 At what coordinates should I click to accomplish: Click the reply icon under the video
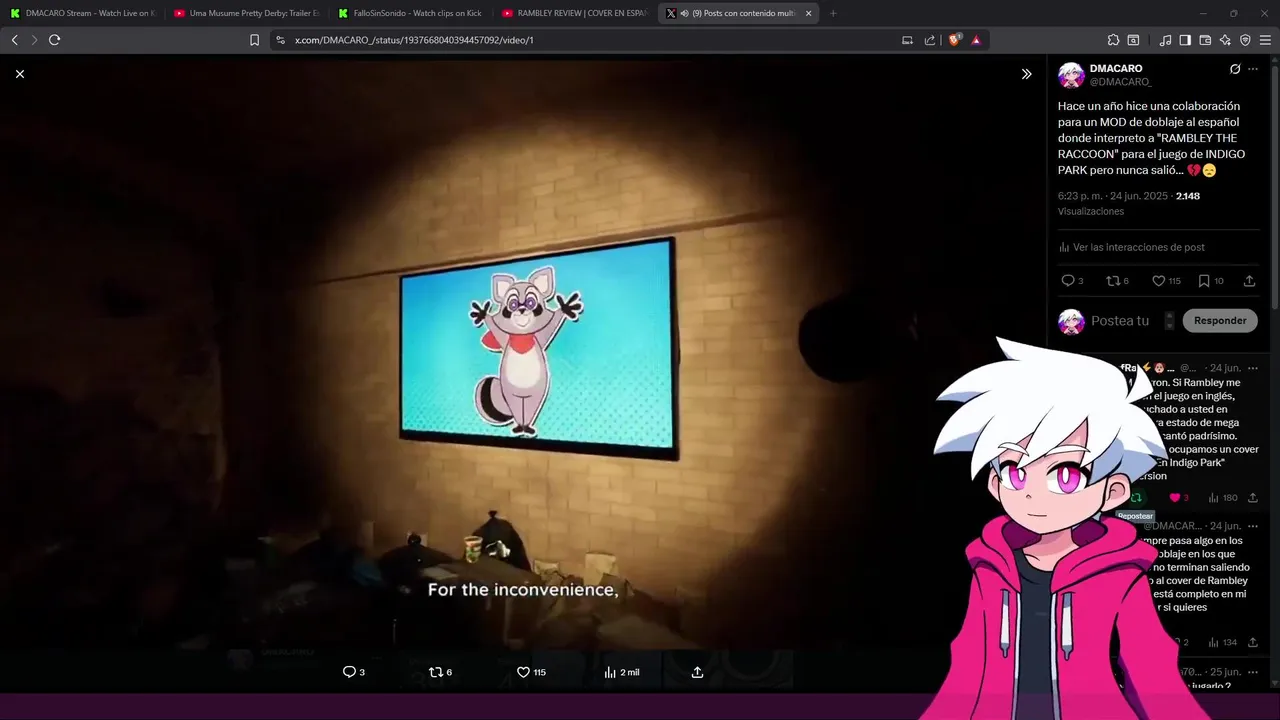click(x=349, y=672)
